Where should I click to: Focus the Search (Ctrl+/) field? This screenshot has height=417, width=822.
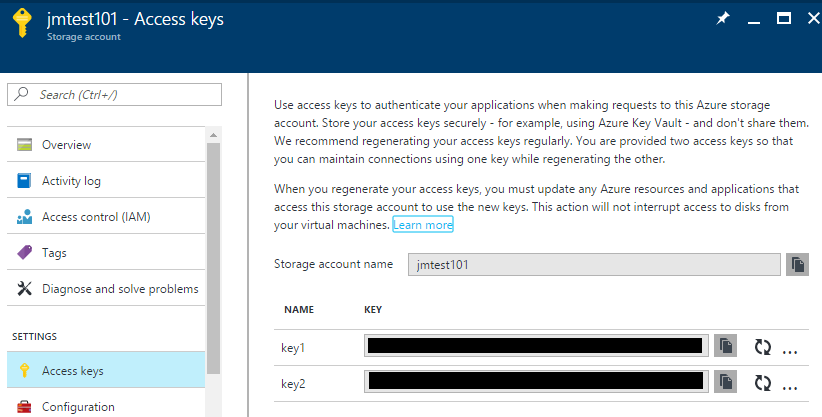pyautogui.click(x=114, y=94)
